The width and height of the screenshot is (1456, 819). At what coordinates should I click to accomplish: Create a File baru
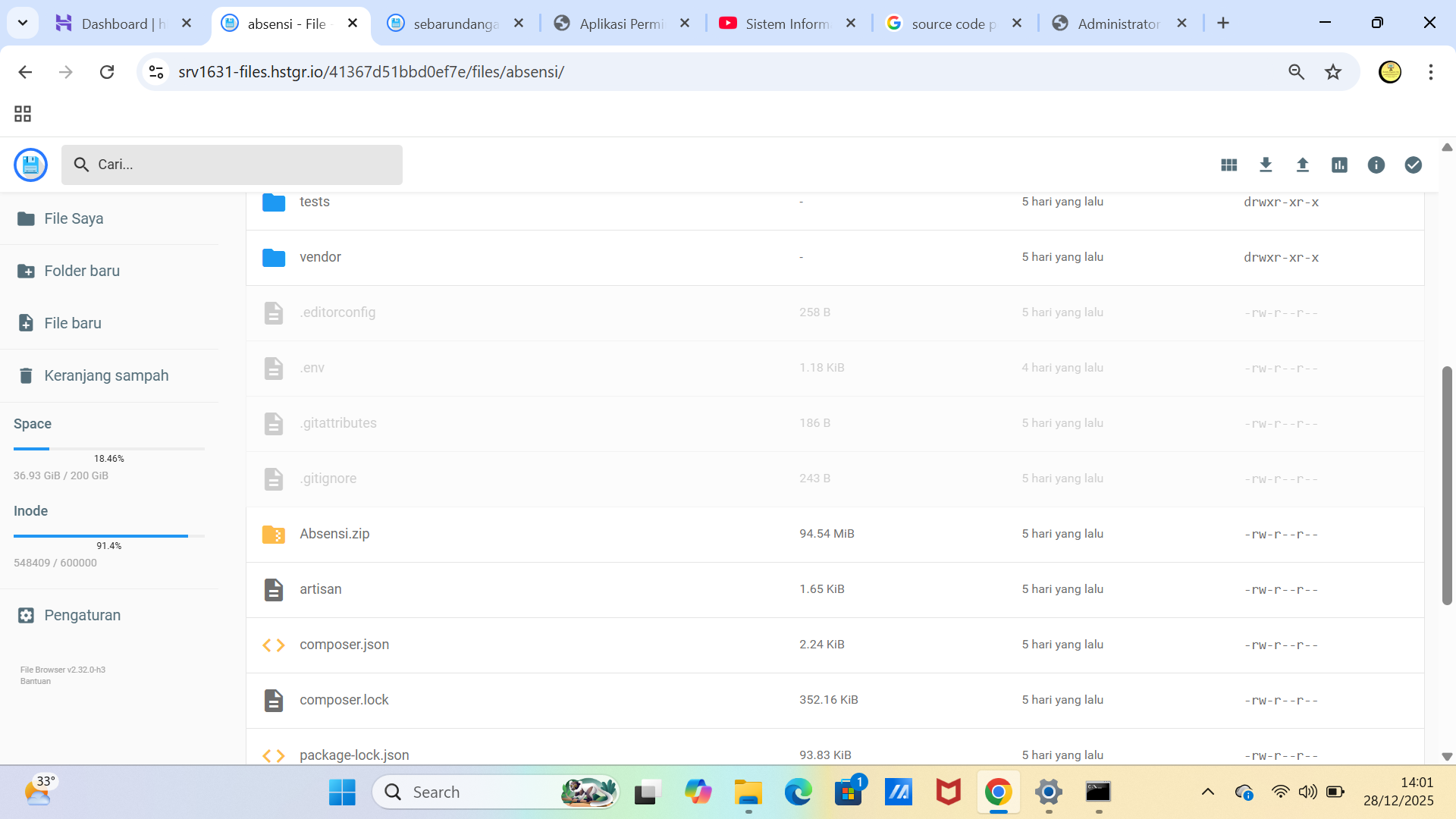[x=72, y=323]
